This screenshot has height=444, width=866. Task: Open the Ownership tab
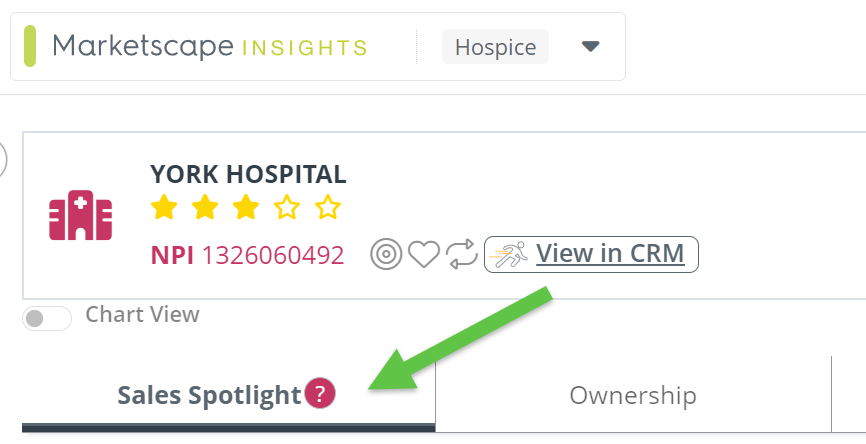click(632, 395)
